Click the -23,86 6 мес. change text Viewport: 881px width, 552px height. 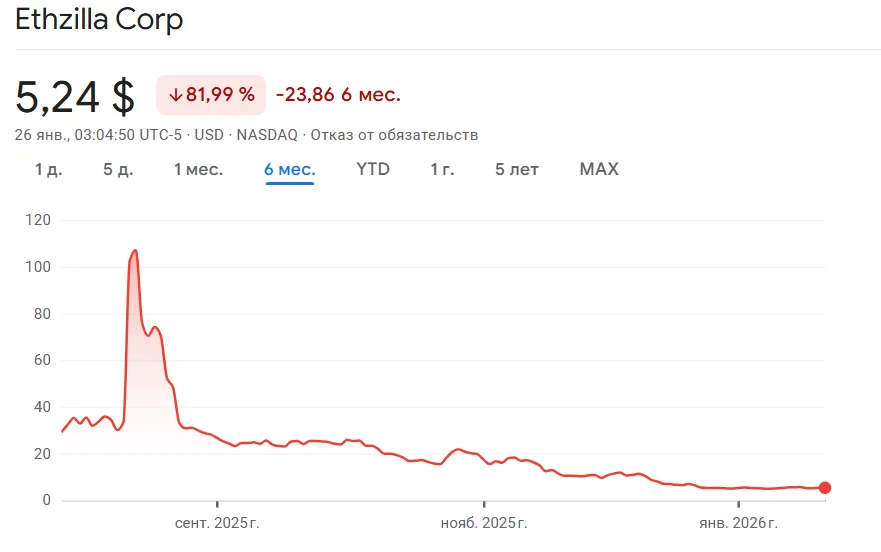[338, 95]
